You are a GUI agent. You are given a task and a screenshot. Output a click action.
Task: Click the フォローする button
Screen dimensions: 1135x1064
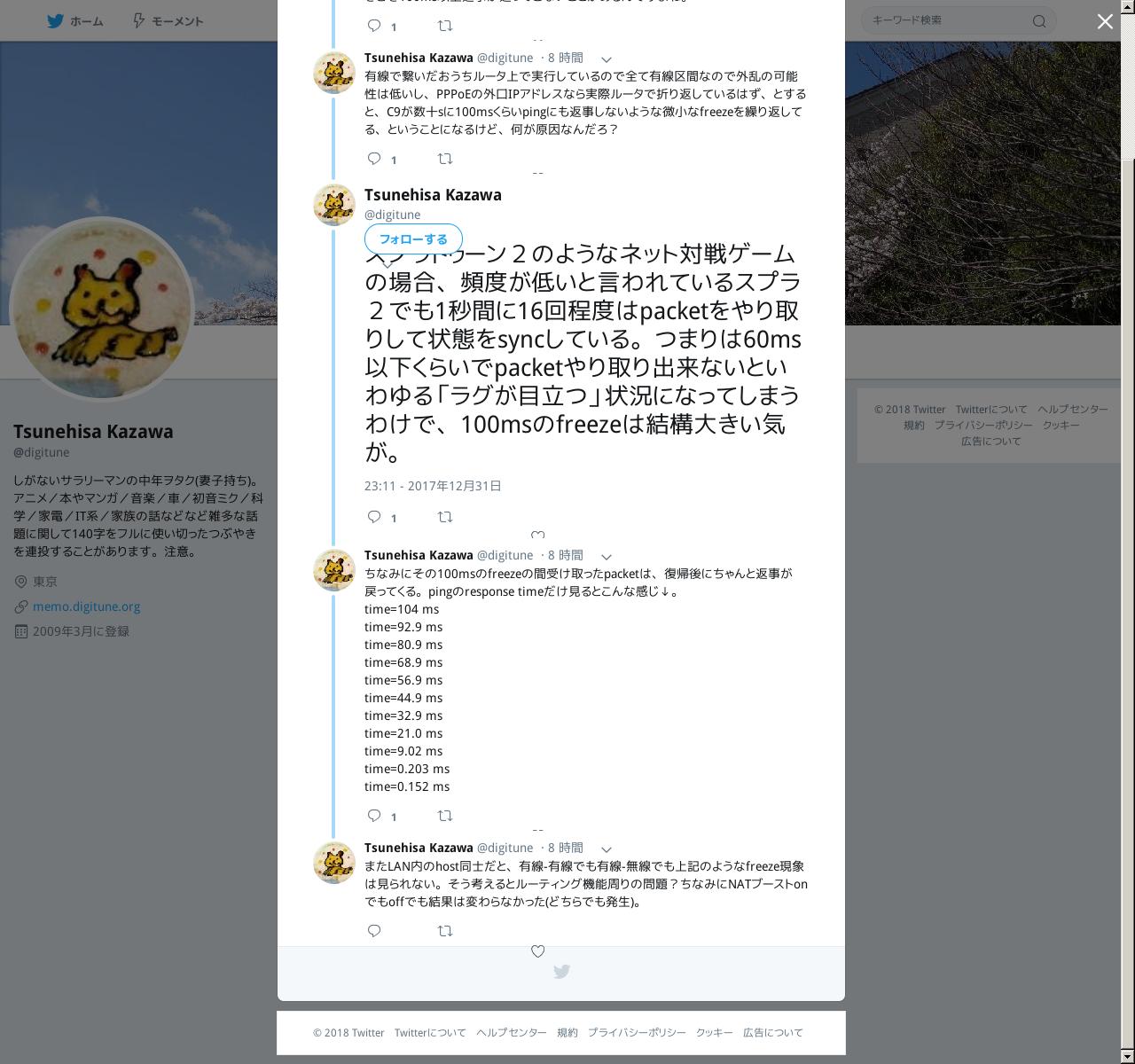[x=413, y=239]
